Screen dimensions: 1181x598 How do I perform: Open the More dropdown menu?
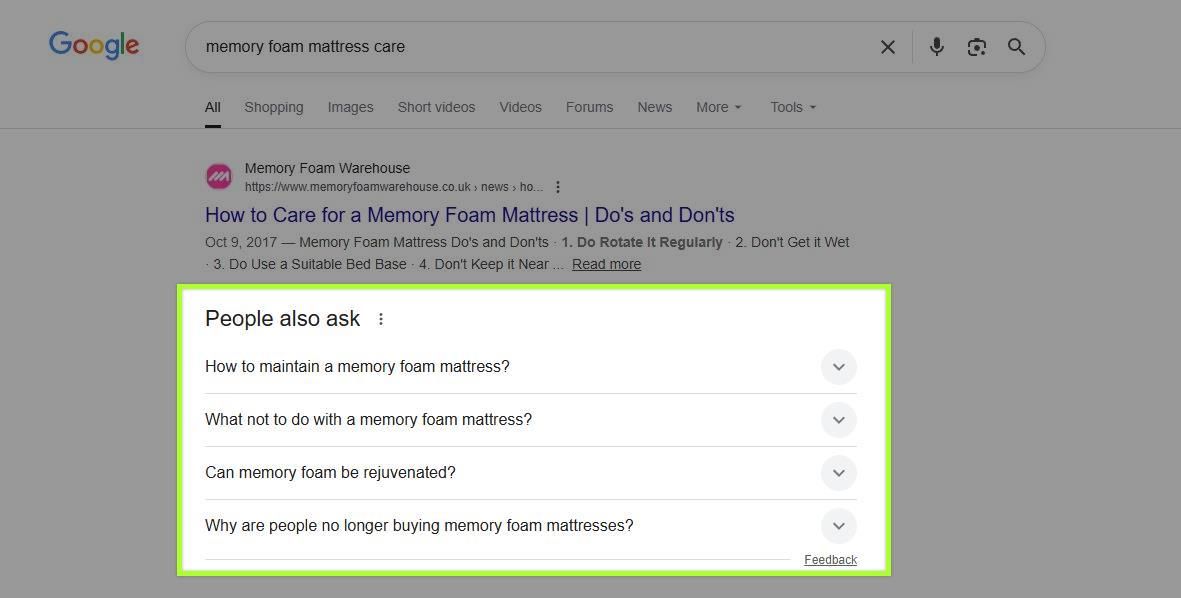click(x=718, y=107)
